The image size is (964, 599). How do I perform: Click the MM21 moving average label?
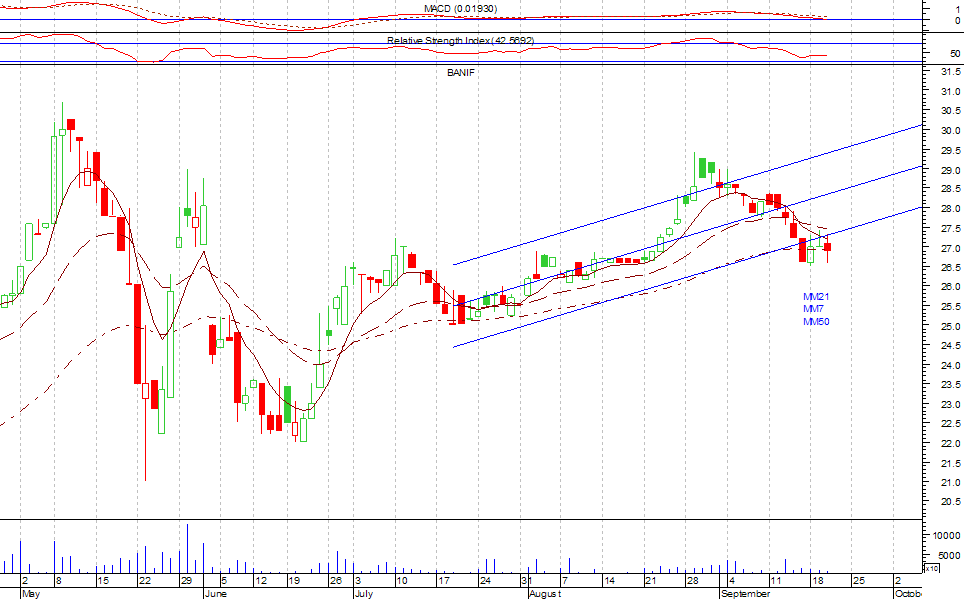(816, 296)
